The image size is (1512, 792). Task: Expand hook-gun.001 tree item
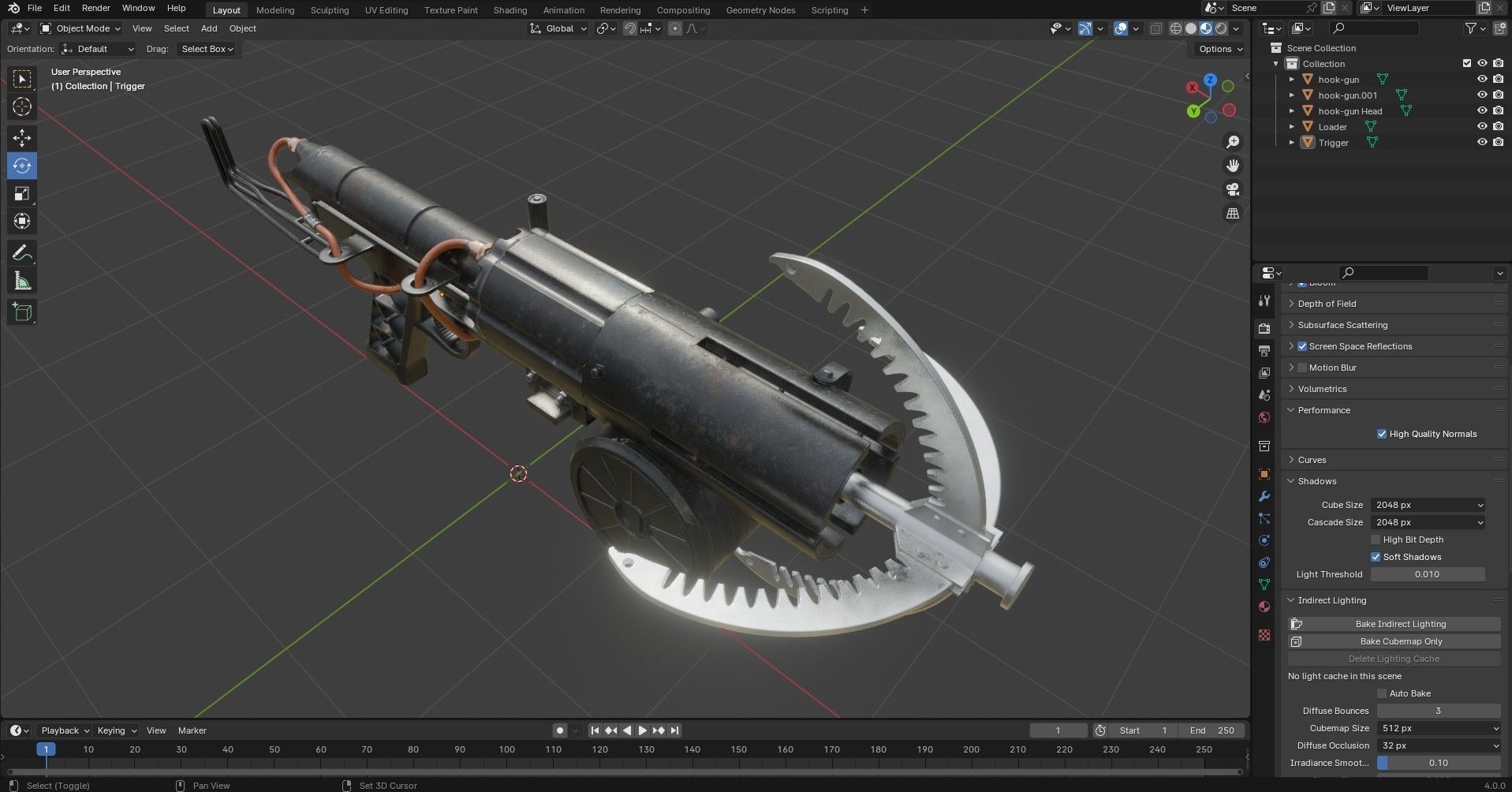click(x=1292, y=95)
